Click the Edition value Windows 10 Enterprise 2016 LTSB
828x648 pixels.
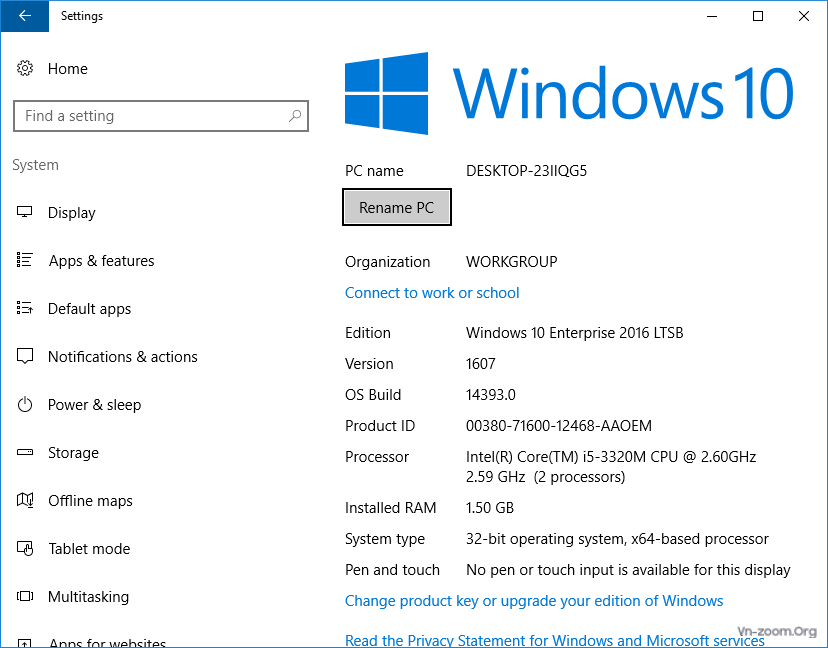point(575,333)
